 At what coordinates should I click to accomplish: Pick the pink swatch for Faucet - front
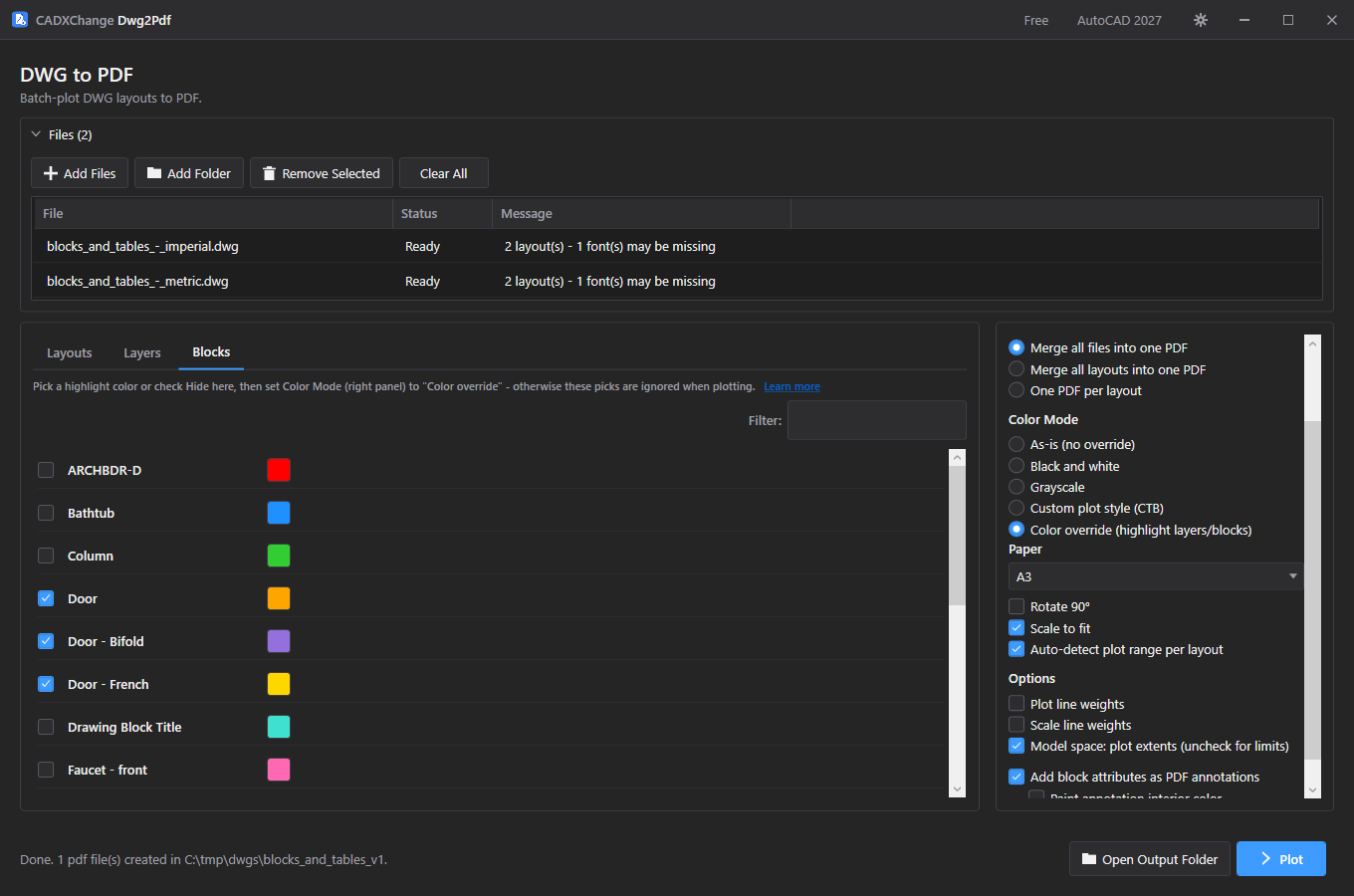tap(279, 770)
